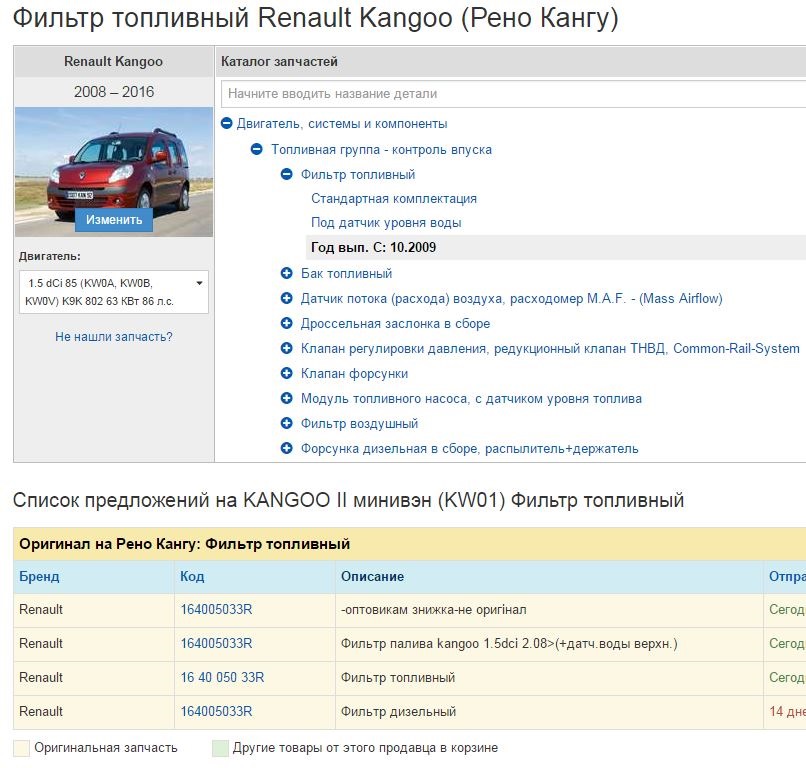Screen dimensions: 806x768
Task: Click the Изменить button on car photo
Action: click(x=114, y=220)
